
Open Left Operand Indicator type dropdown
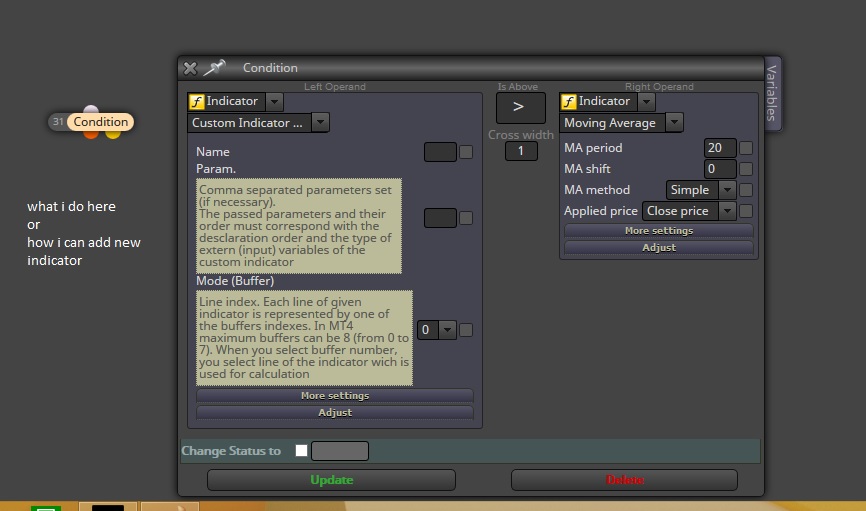274,102
